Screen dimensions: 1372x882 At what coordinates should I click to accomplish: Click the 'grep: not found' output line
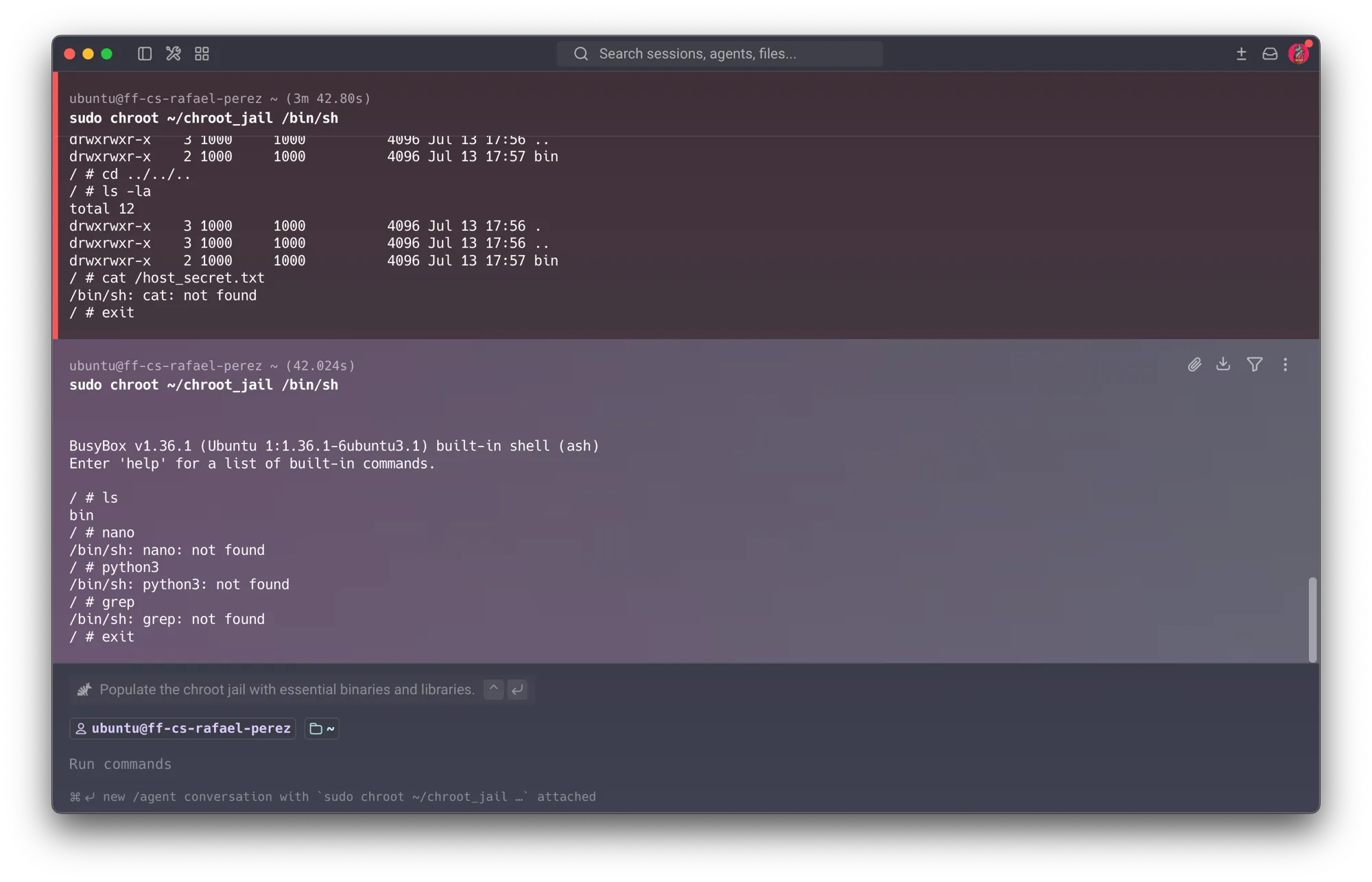click(x=167, y=619)
